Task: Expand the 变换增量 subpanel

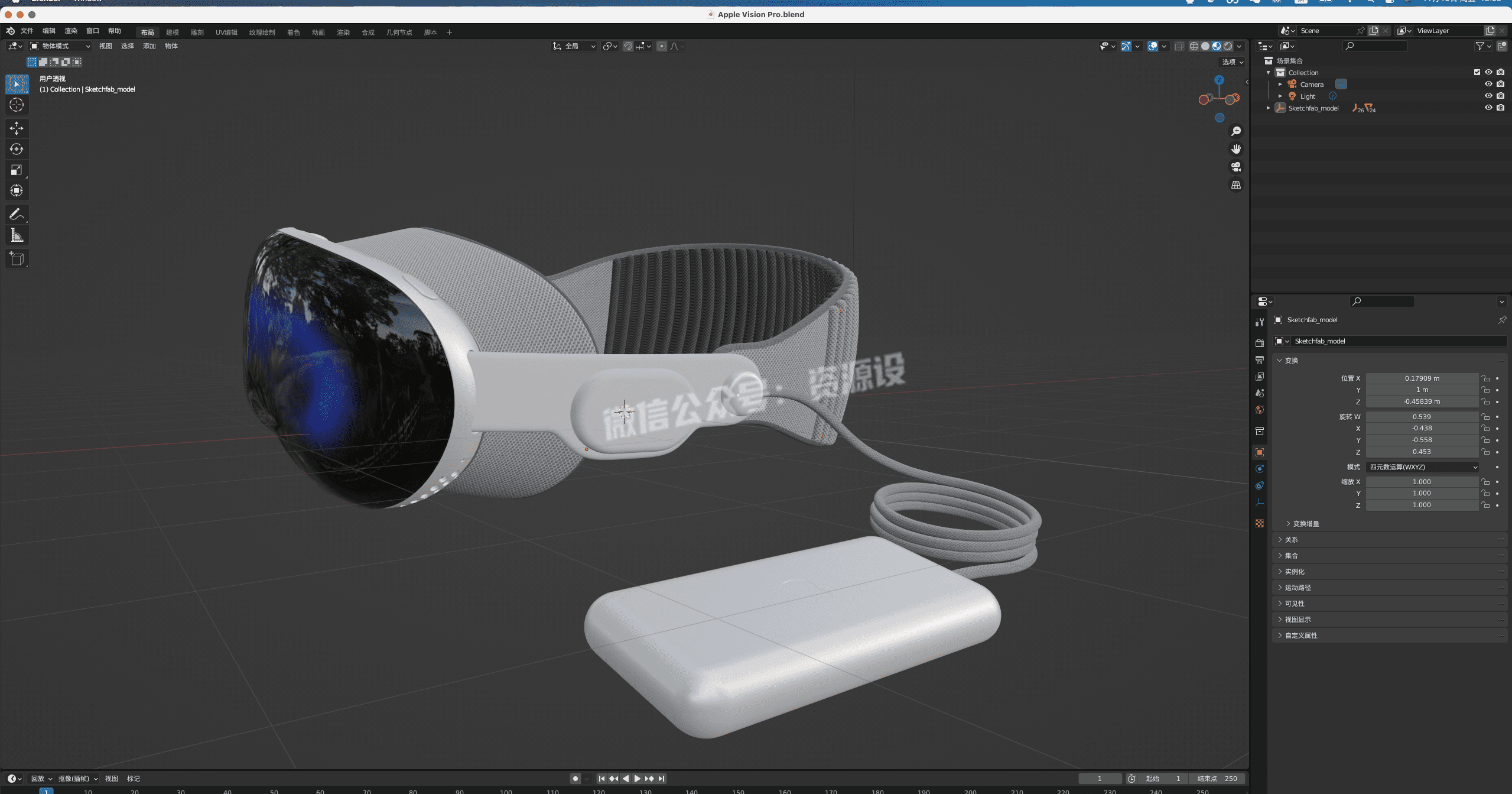Action: pyautogui.click(x=1288, y=524)
